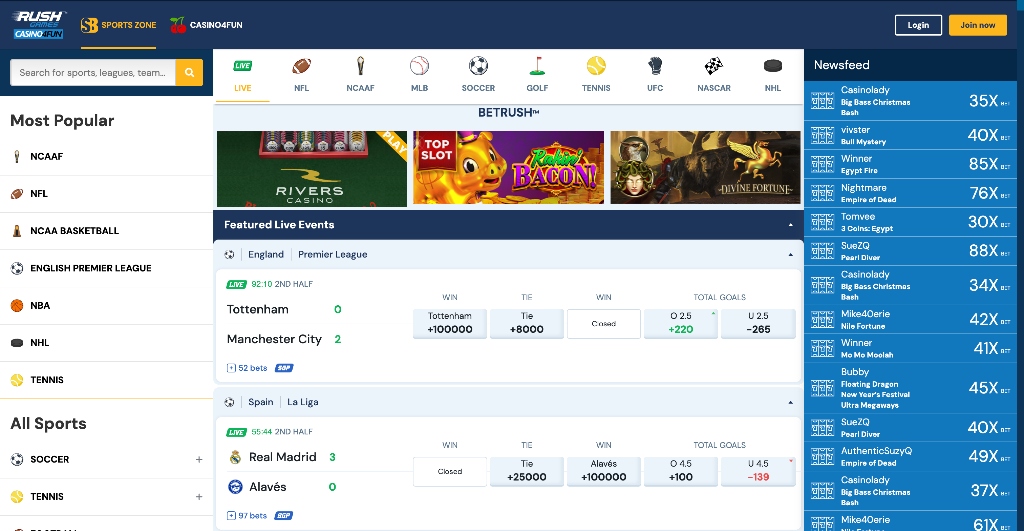Open the Rivers Casino banner

tap(312, 169)
